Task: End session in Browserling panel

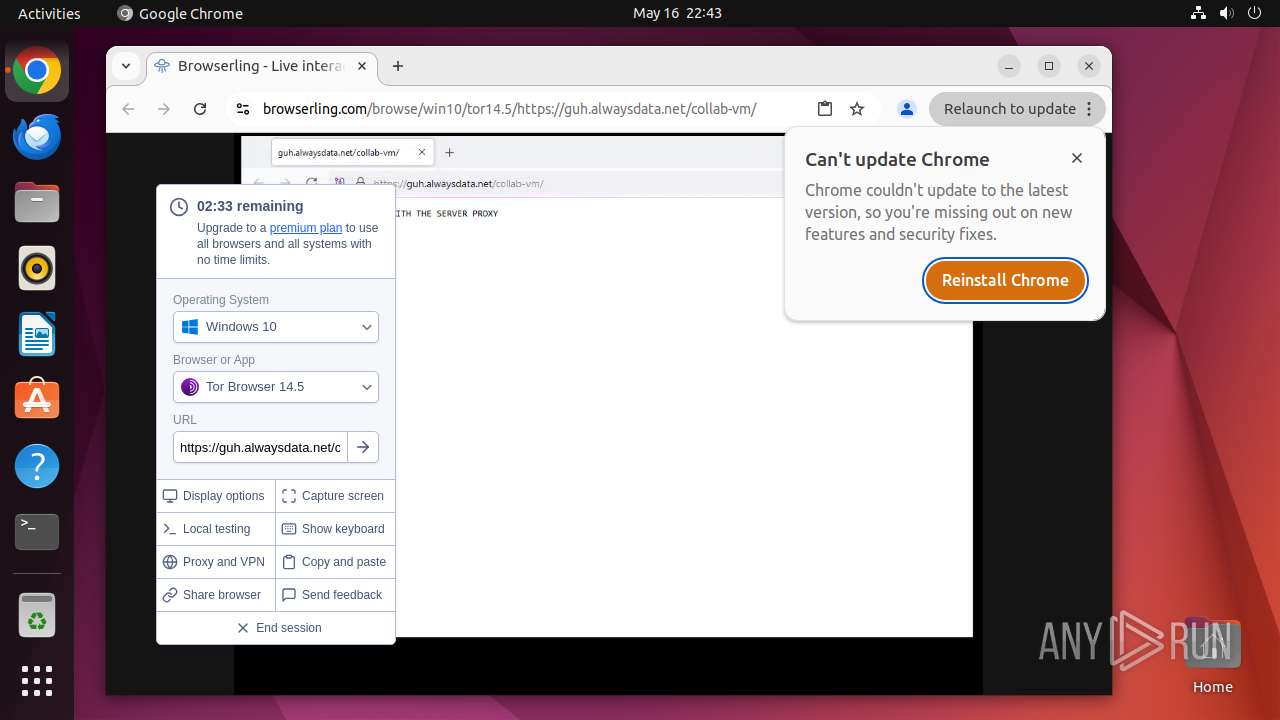Action: click(276, 628)
